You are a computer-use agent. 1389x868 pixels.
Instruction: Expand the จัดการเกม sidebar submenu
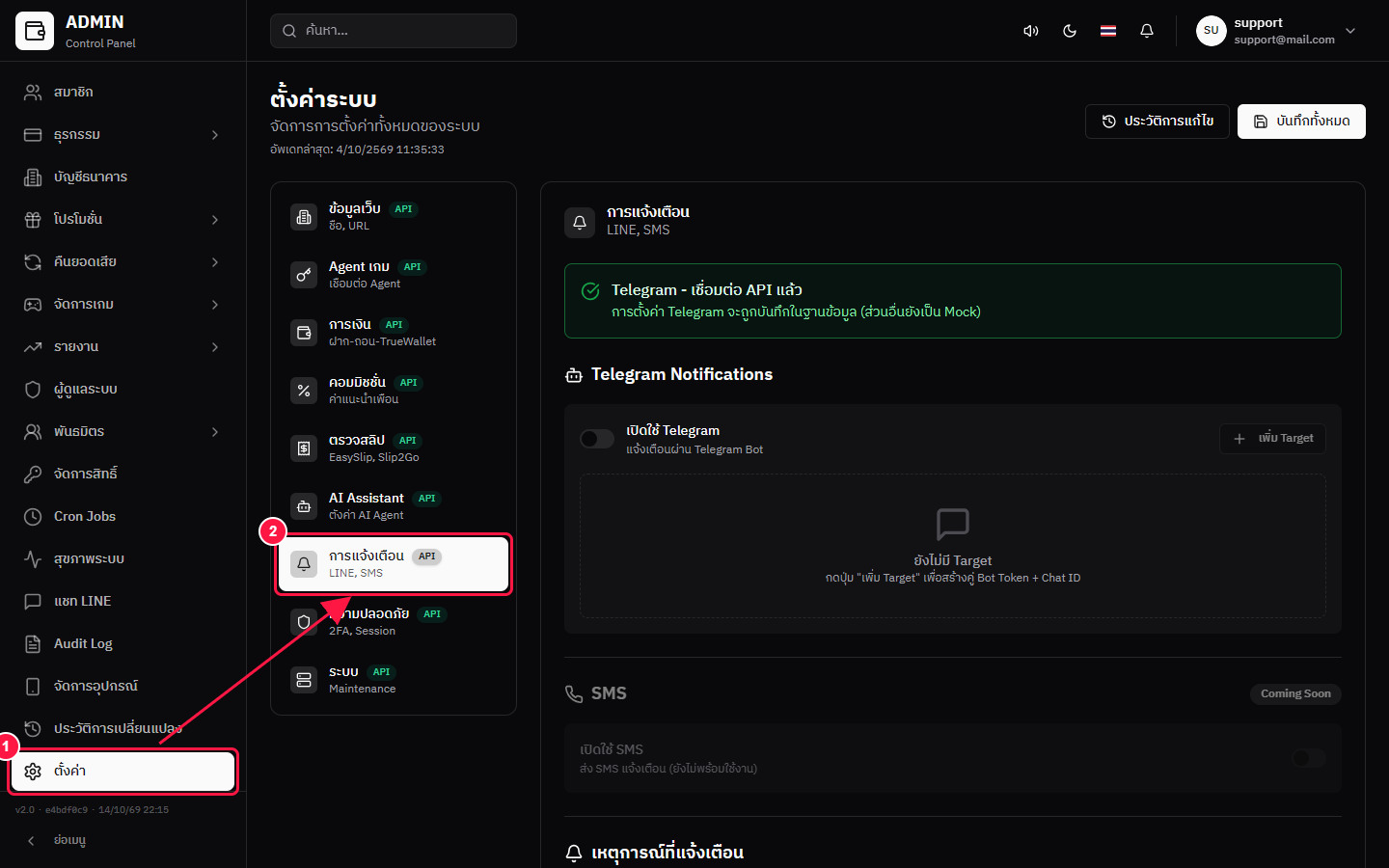215,305
